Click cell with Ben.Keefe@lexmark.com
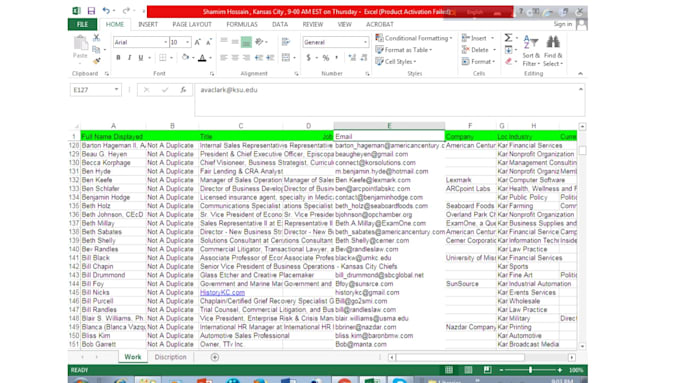The image size is (680, 383). (389, 180)
